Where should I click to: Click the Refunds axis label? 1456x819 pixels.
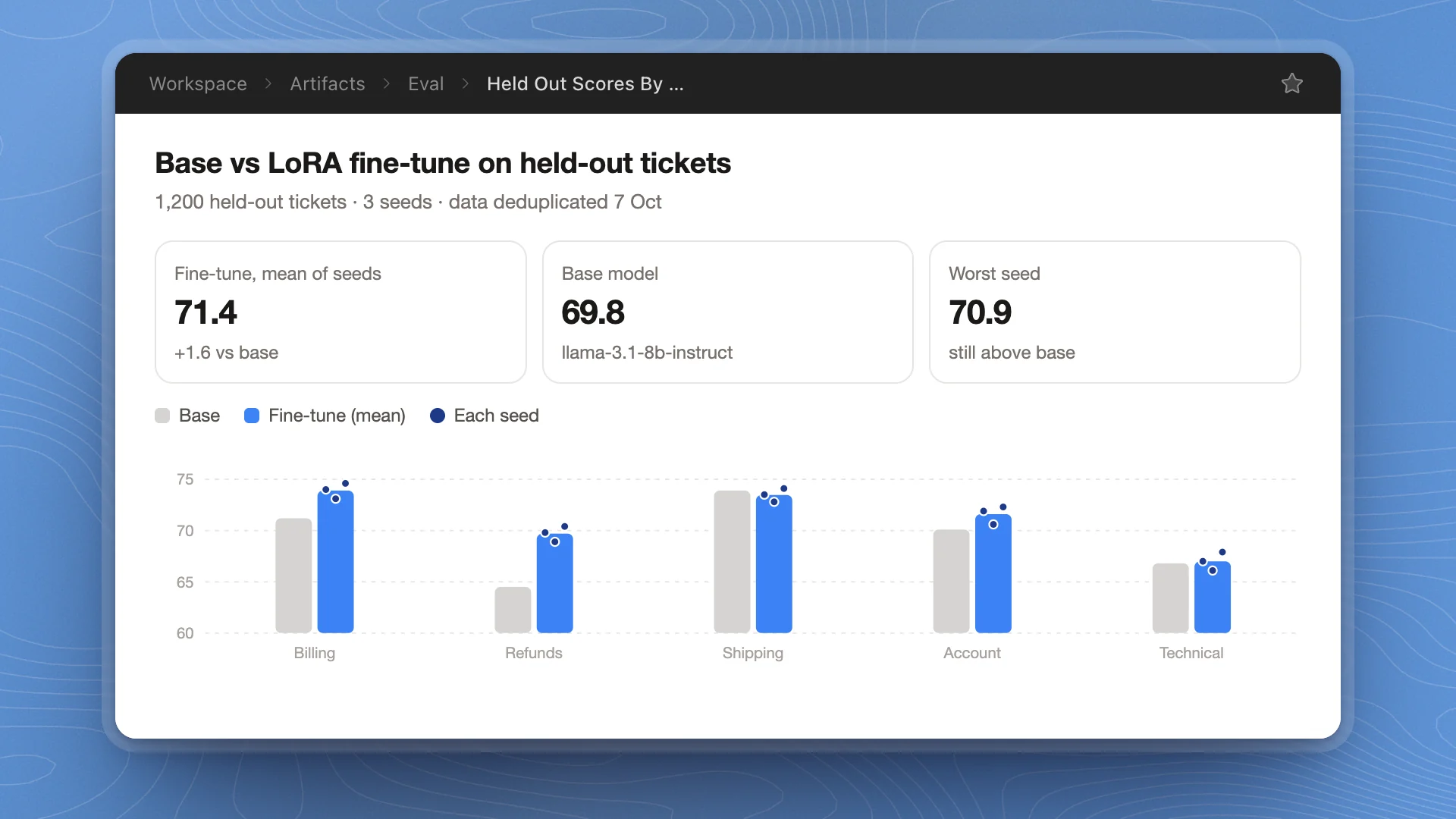[x=534, y=653]
